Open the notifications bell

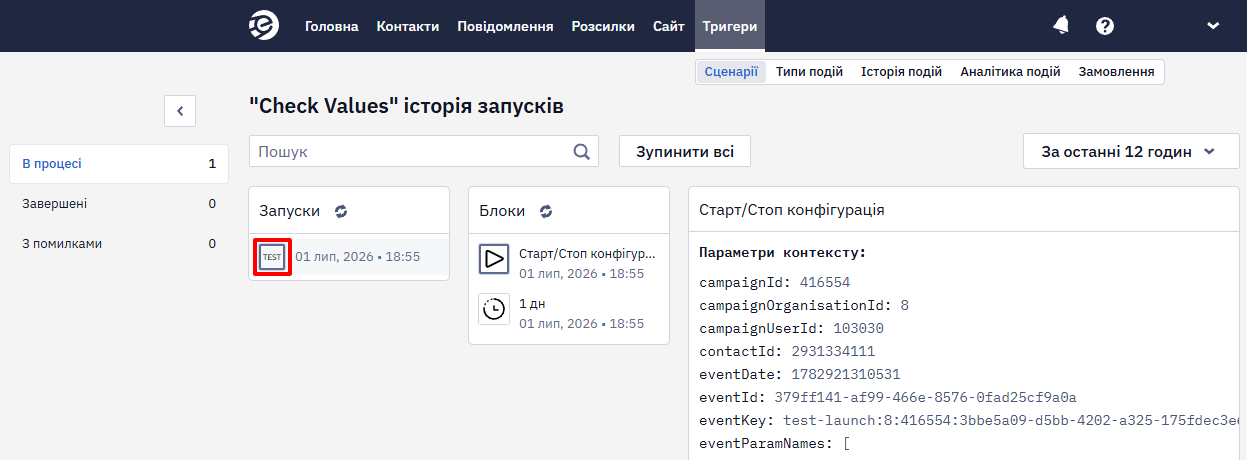pyautogui.click(x=1061, y=26)
